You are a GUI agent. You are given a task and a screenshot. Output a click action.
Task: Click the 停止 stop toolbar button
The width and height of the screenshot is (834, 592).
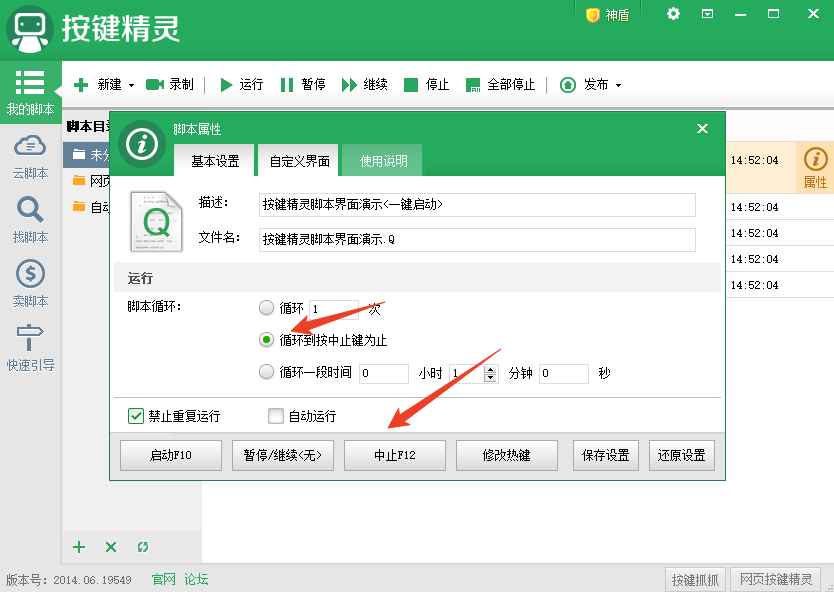tap(427, 85)
